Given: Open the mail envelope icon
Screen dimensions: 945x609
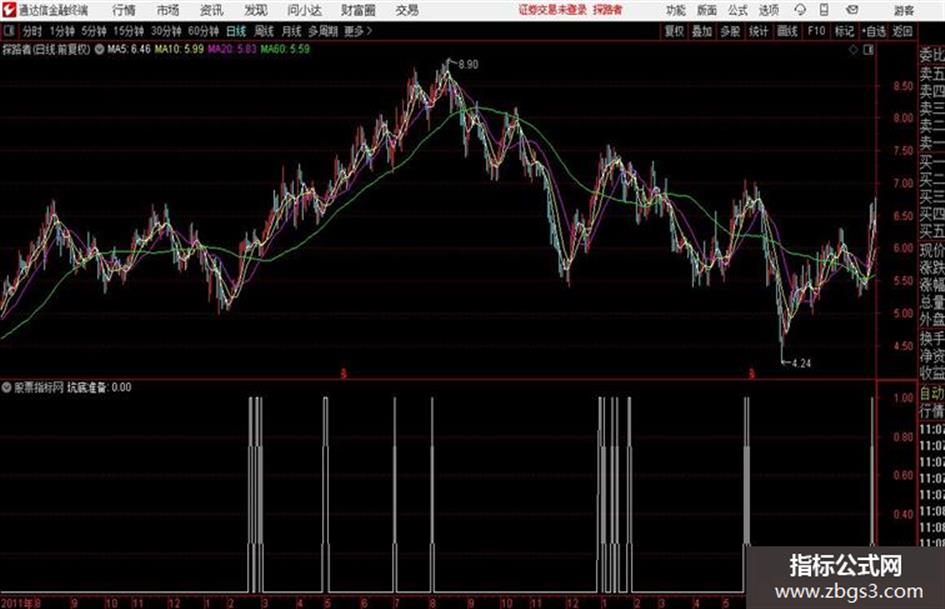Looking at the screenshot, I should pos(852,10).
